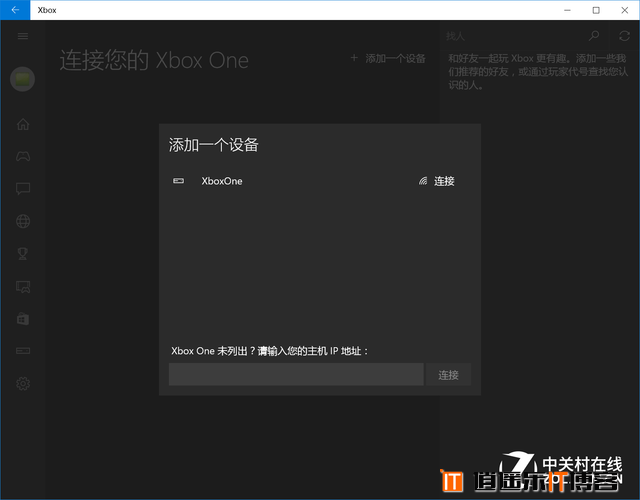Open the Store bag icon
This screenshot has width=640, height=500.
point(23,319)
